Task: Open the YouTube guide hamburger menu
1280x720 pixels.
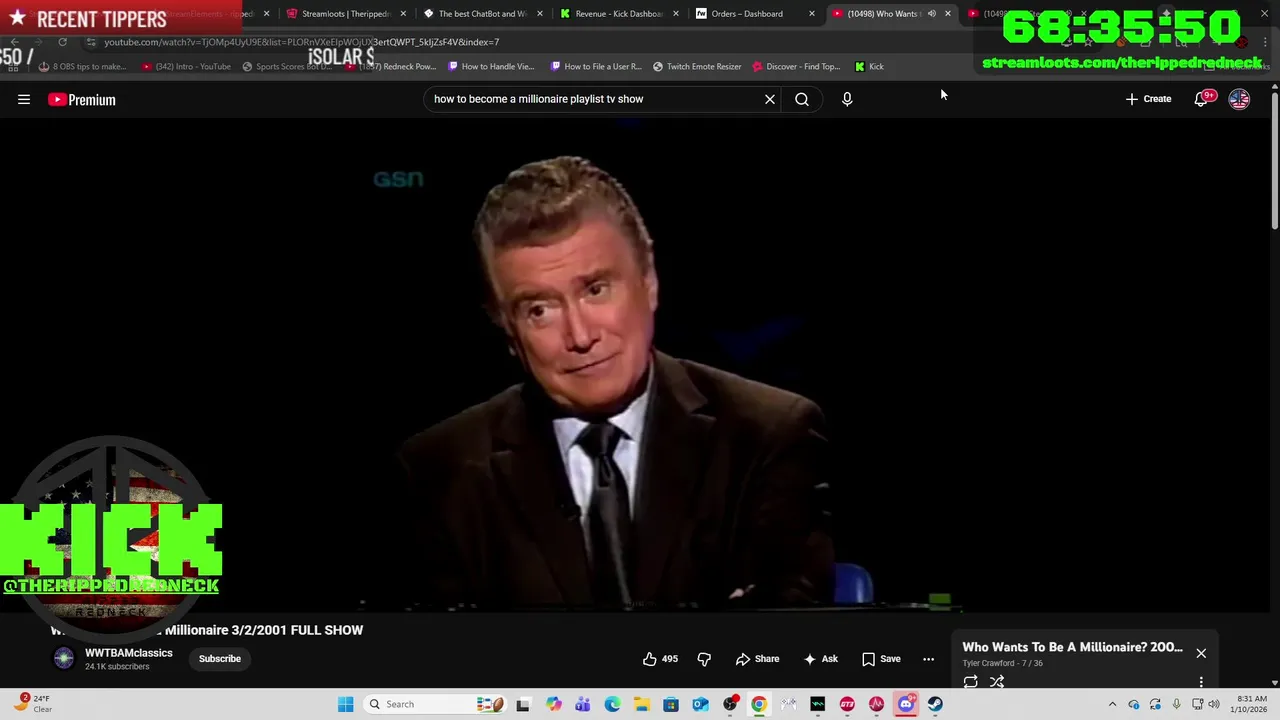Action: click(24, 99)
